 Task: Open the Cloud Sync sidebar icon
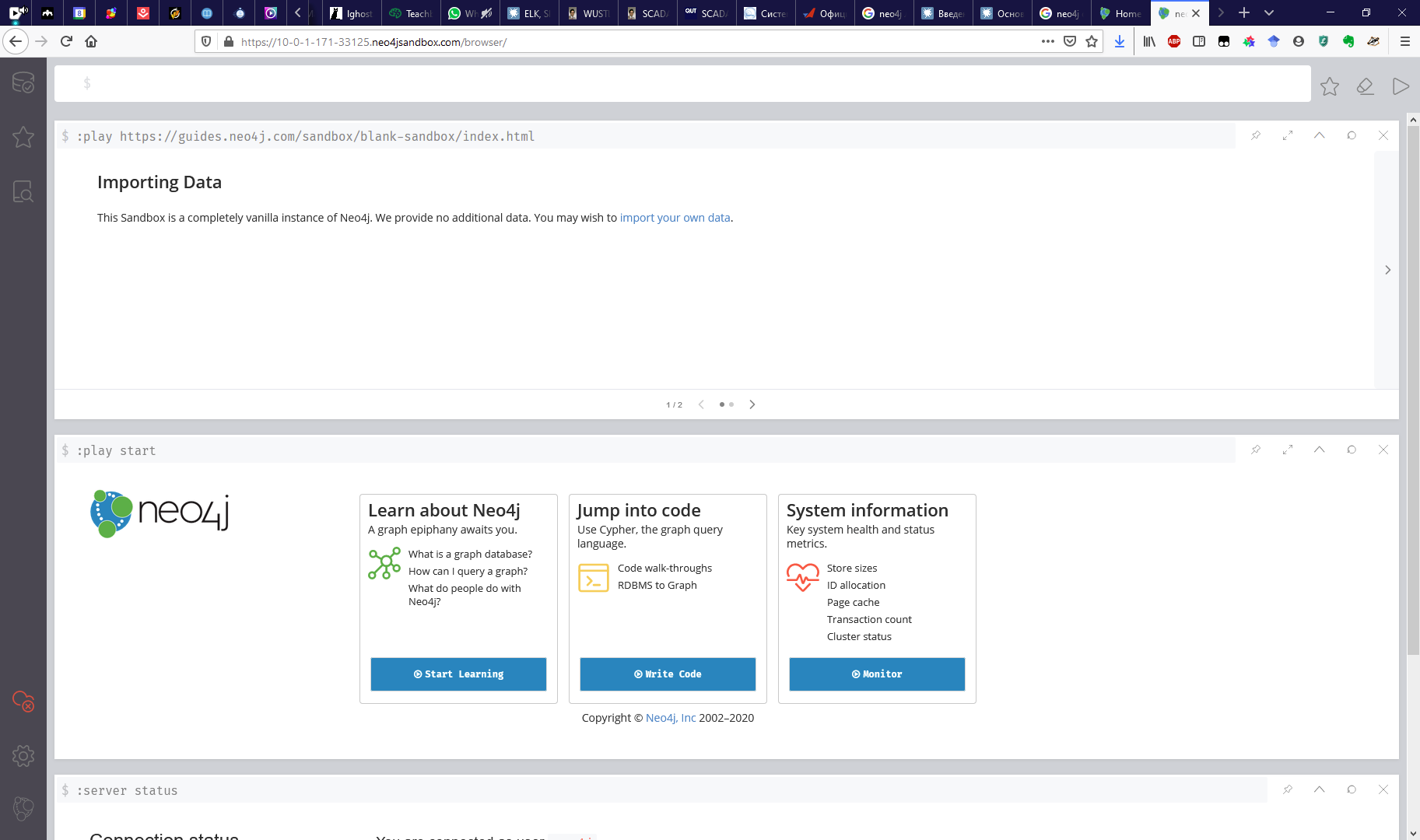[x=23, y=702]
